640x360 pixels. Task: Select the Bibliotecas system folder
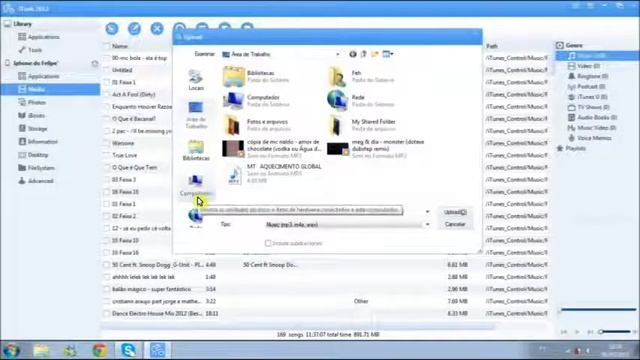pyautogui.click(x=256, y=76)
